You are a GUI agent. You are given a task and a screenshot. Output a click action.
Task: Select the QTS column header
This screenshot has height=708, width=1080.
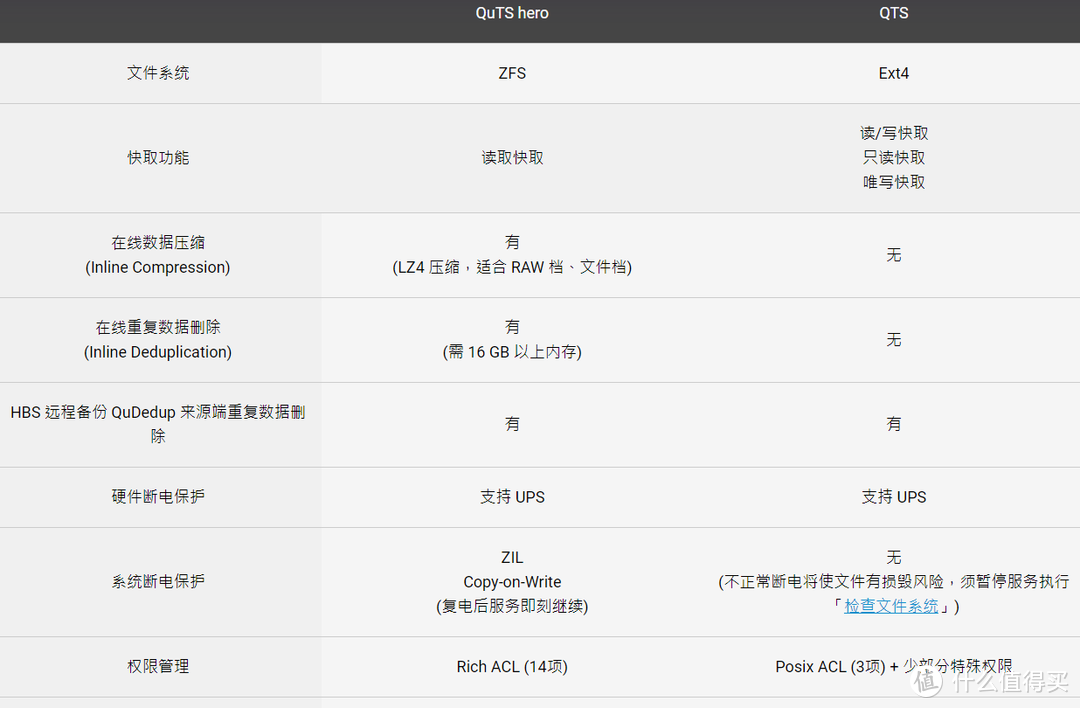pyautogui.click(x=893, y=13)
